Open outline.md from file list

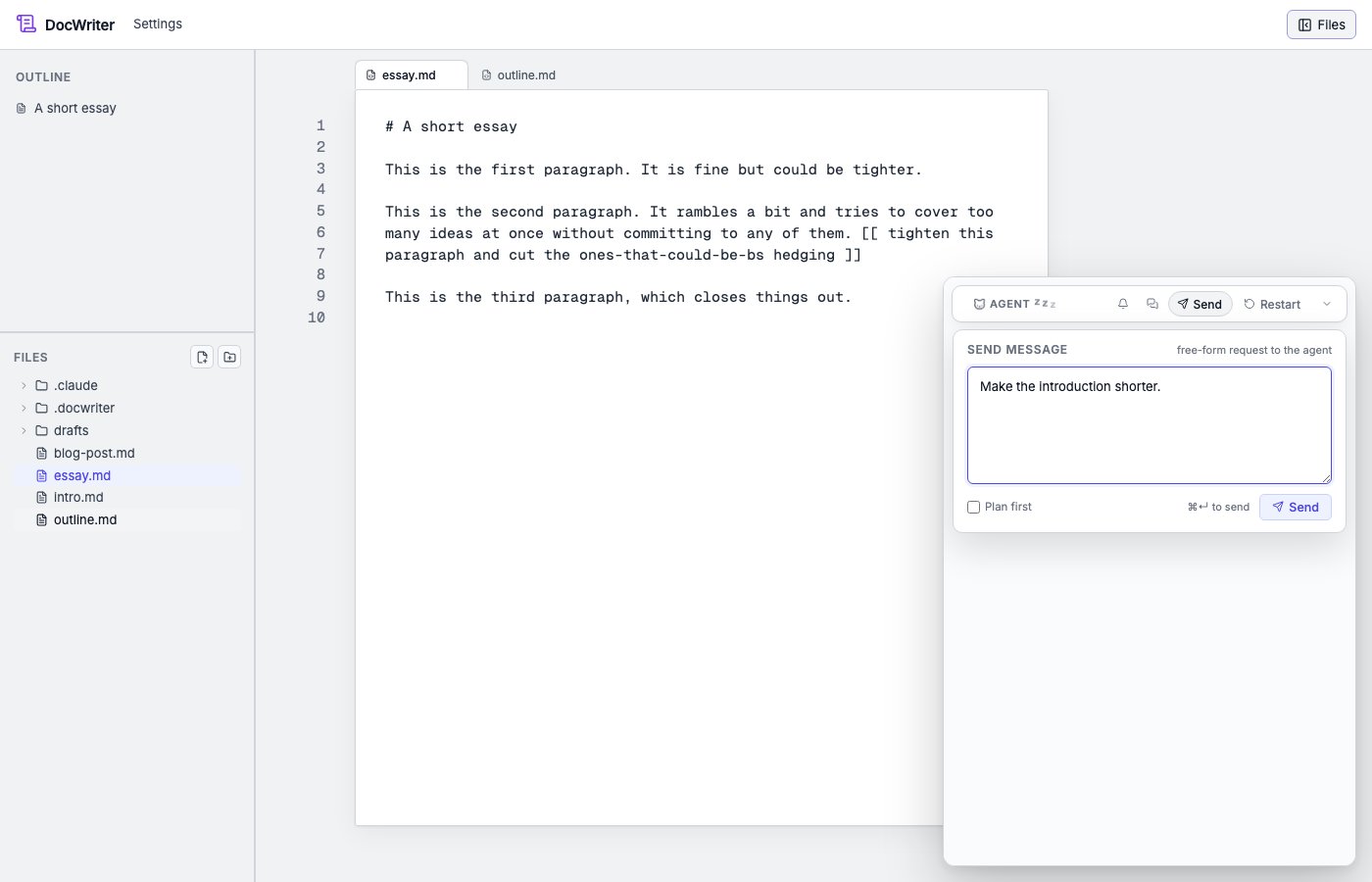[127, 519]
